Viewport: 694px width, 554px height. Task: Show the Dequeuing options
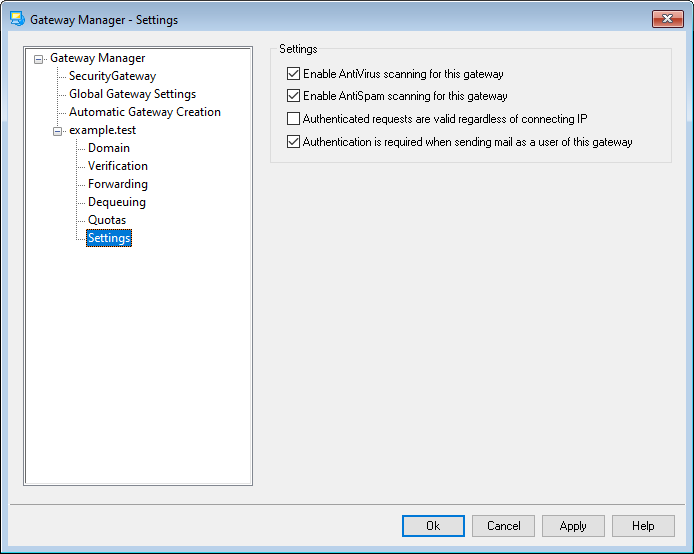116,202
